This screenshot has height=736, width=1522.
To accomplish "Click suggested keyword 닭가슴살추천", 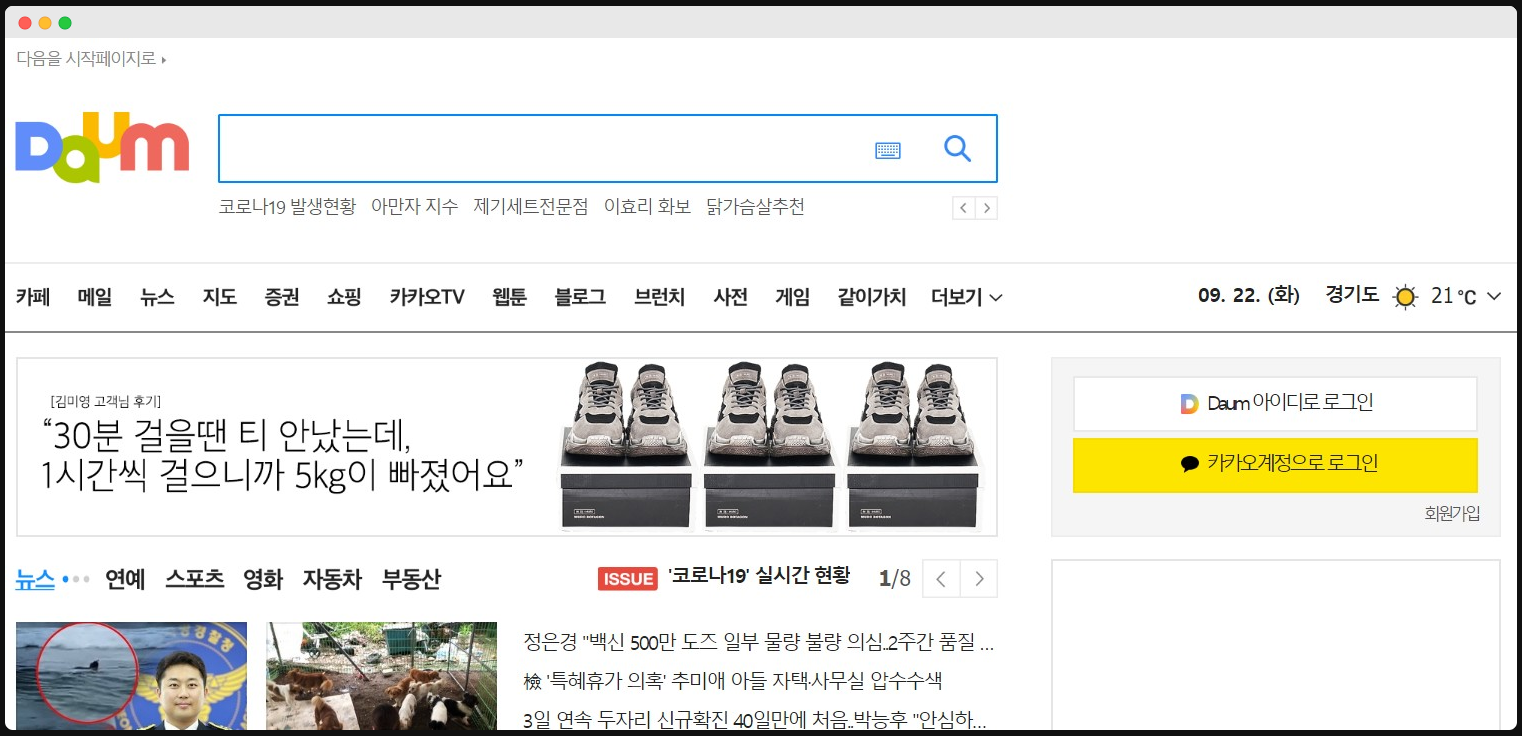I will tap(755, 207).
